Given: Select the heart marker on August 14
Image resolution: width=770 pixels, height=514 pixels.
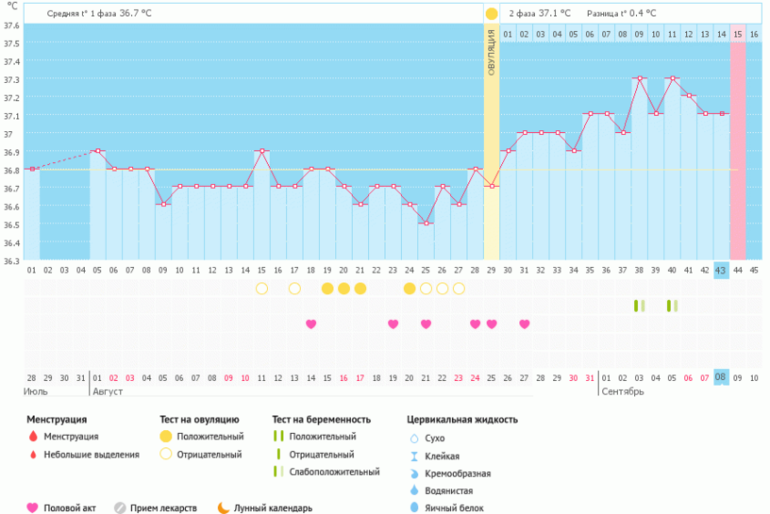Looking at the screenshot, I should point(311,324).
